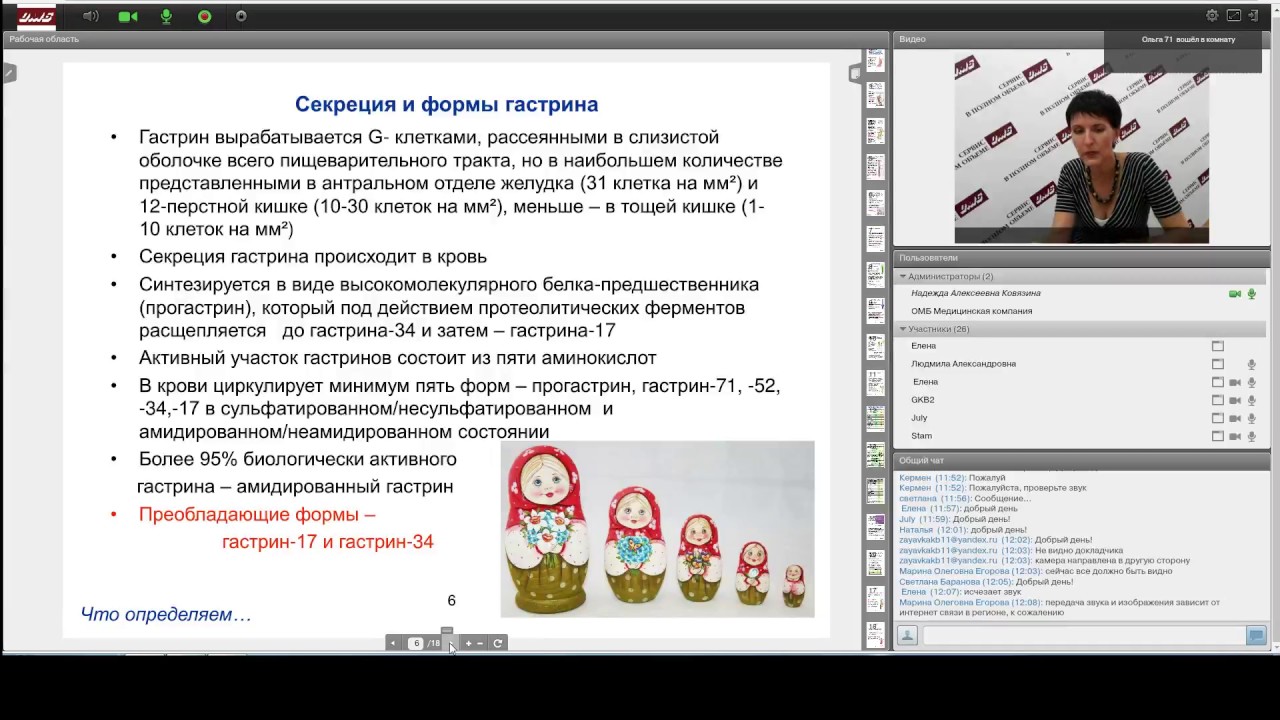Click the user icon left of chat input
This screenshot has height=720, width=1280.
(907, 636)
